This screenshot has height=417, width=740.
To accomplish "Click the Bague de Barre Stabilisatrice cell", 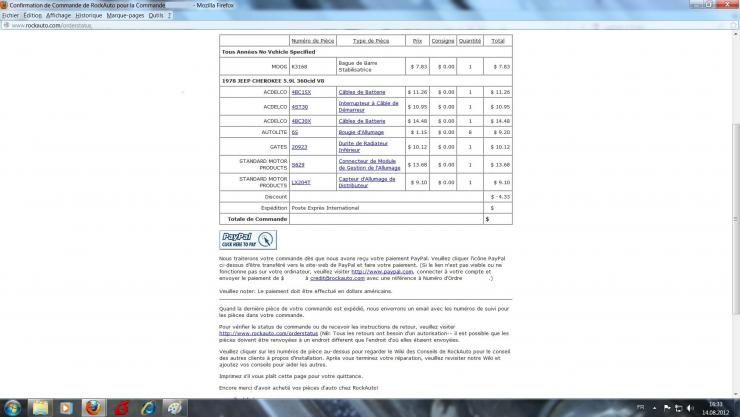I will (x=370, y=67).
